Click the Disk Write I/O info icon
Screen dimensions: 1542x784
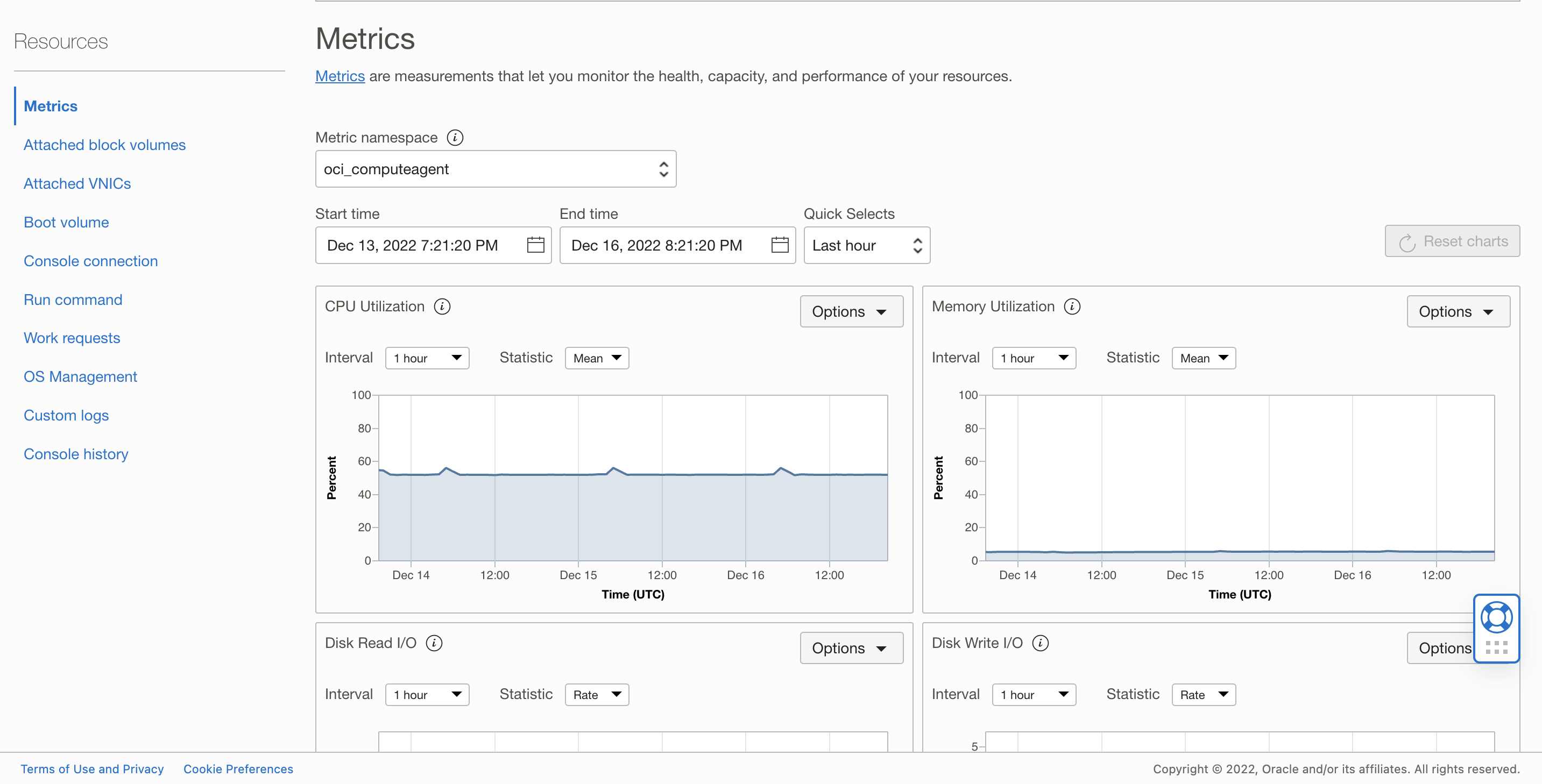pos(1041,643)
